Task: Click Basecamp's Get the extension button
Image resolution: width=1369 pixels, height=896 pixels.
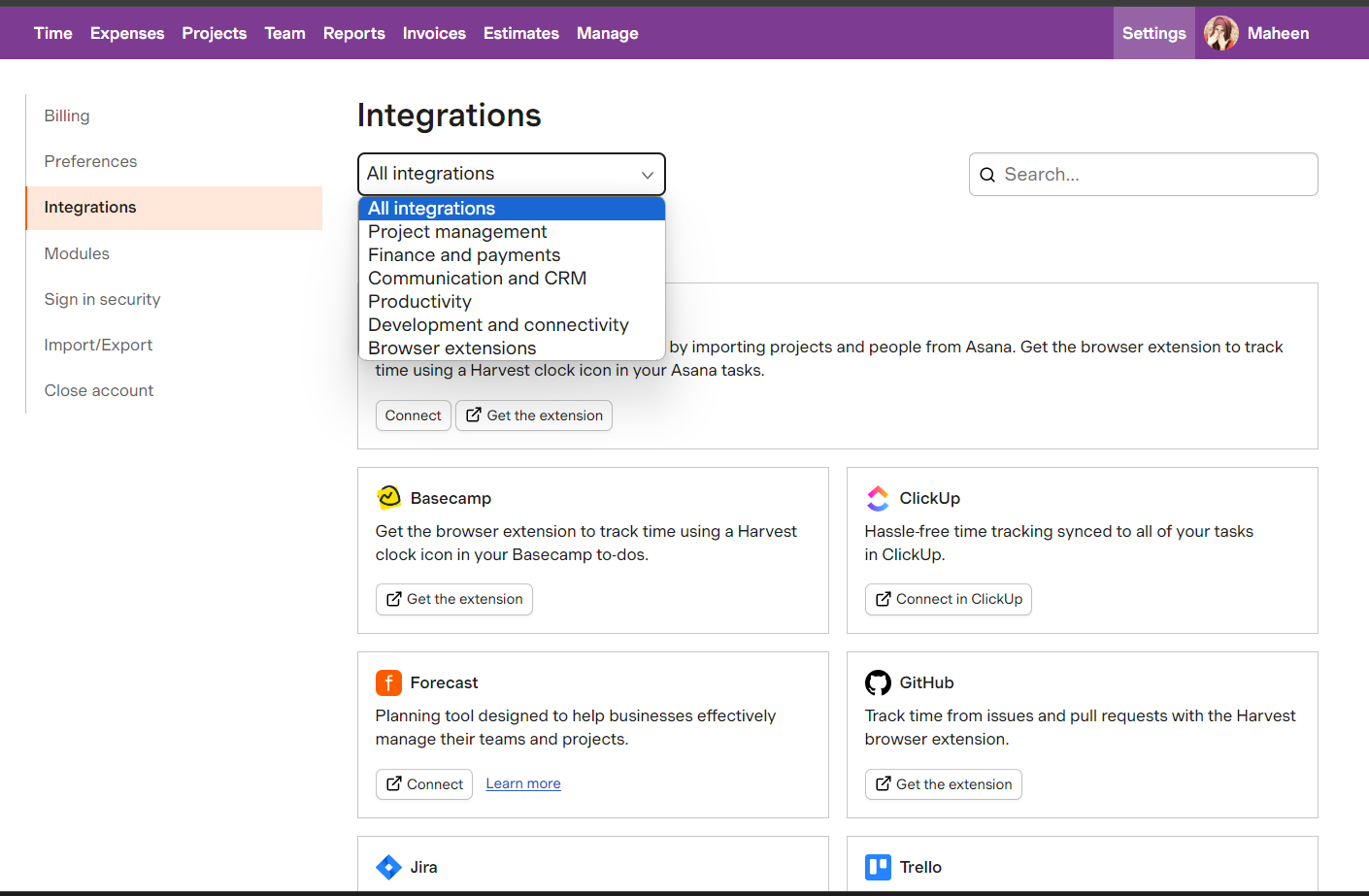Action: (x=454, y=599)
